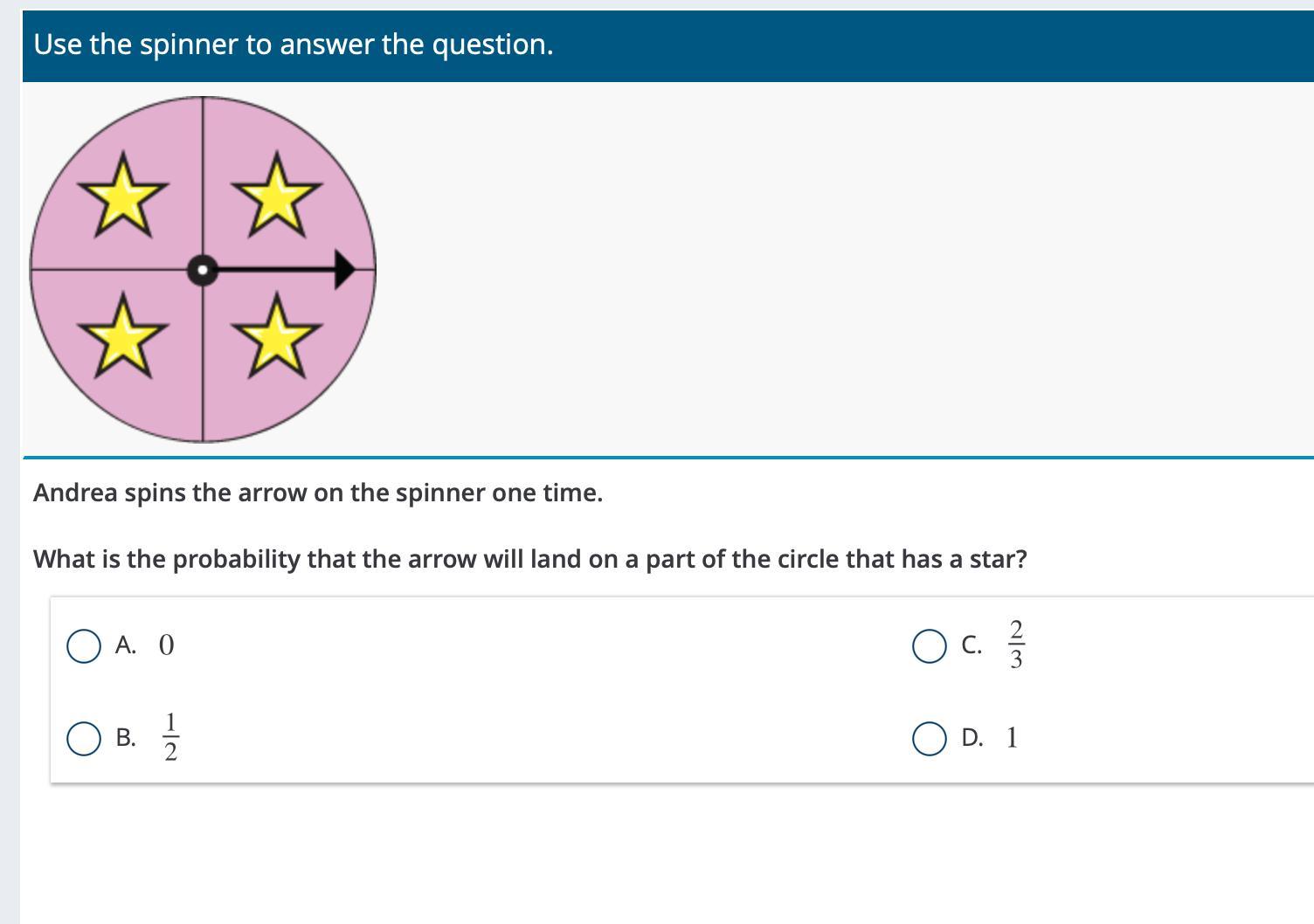Select radio button for answer B

[84, 739]
